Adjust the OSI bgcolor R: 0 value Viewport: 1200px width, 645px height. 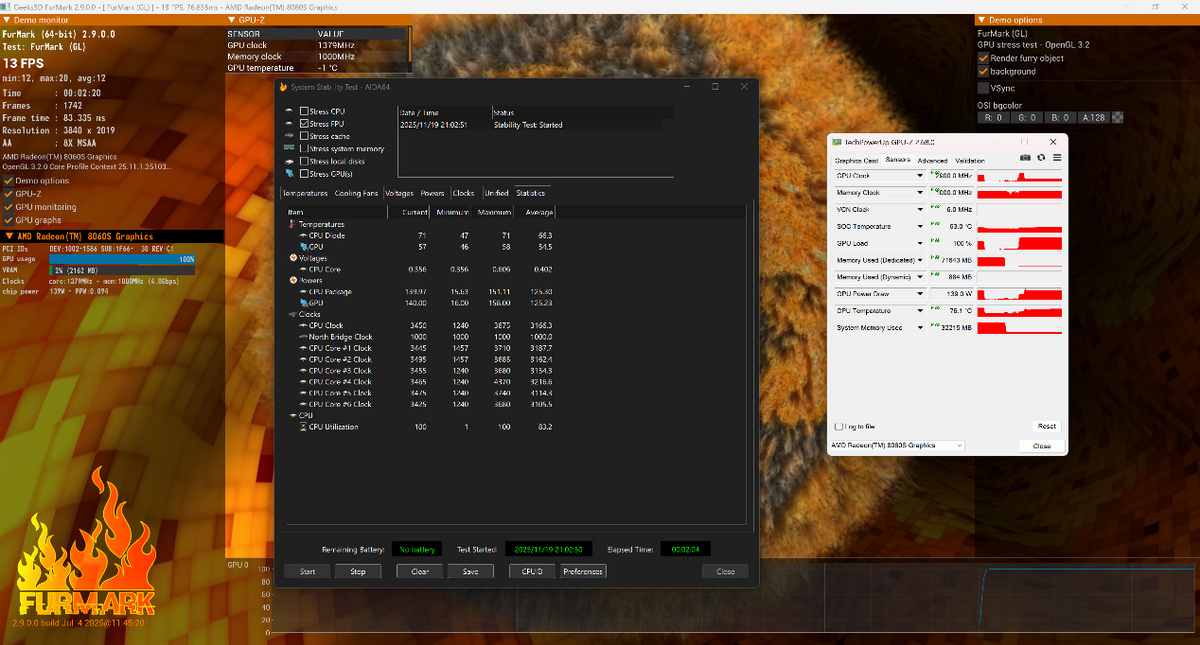(994, 118)
